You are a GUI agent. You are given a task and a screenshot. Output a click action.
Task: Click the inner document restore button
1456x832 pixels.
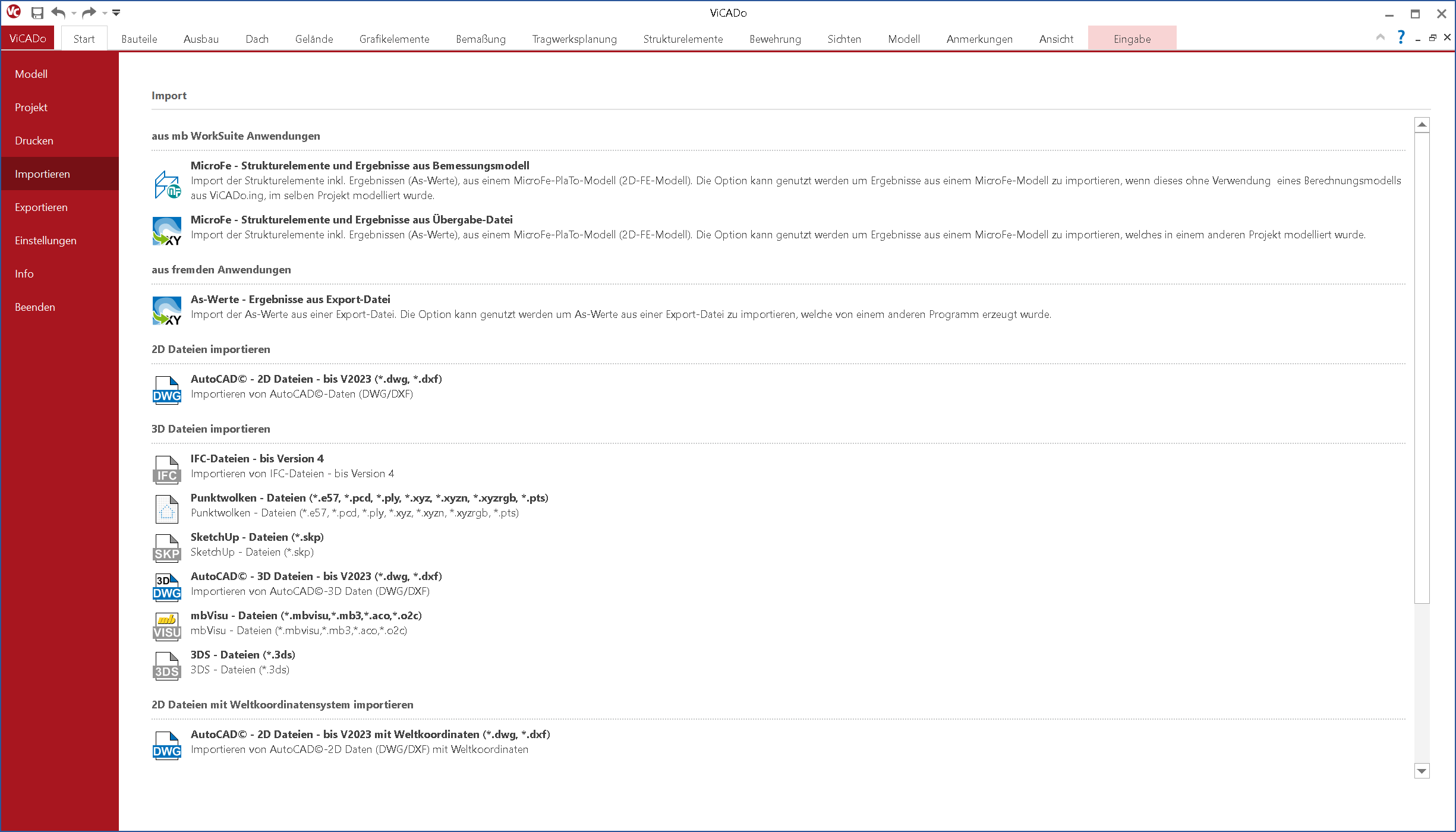pos(1432,38)
